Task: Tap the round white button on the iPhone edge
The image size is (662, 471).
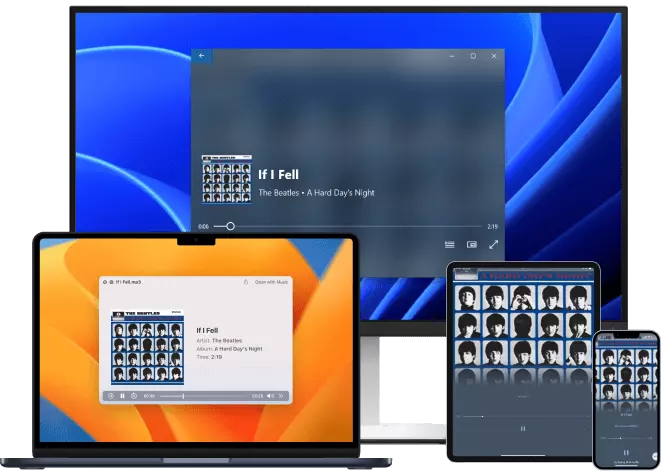Action: [x=655, y=456]
